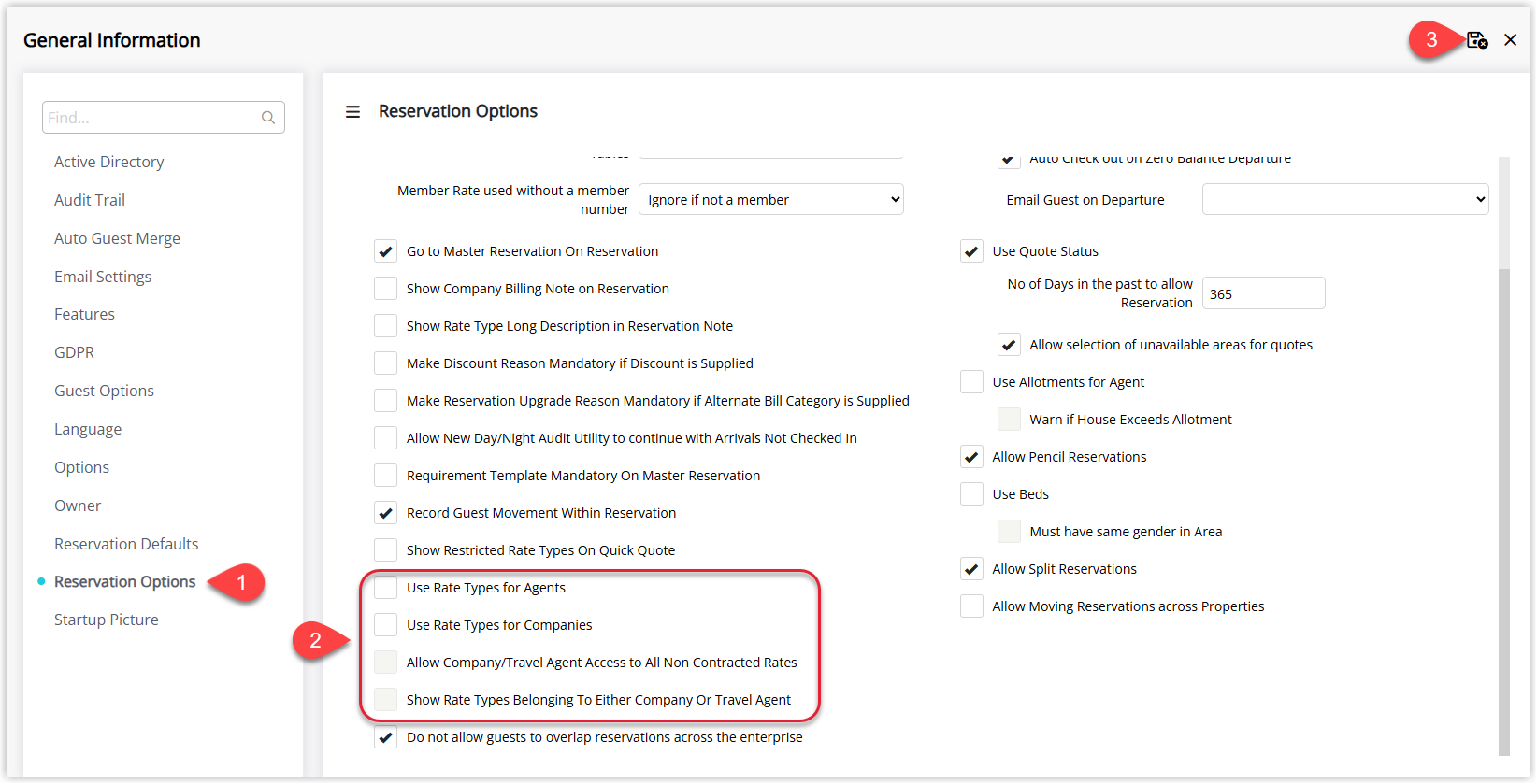The height and width of the screenshot is (784, 1537).
Task: Click Must have same gender in Area checkbox
Action: 1009,532
